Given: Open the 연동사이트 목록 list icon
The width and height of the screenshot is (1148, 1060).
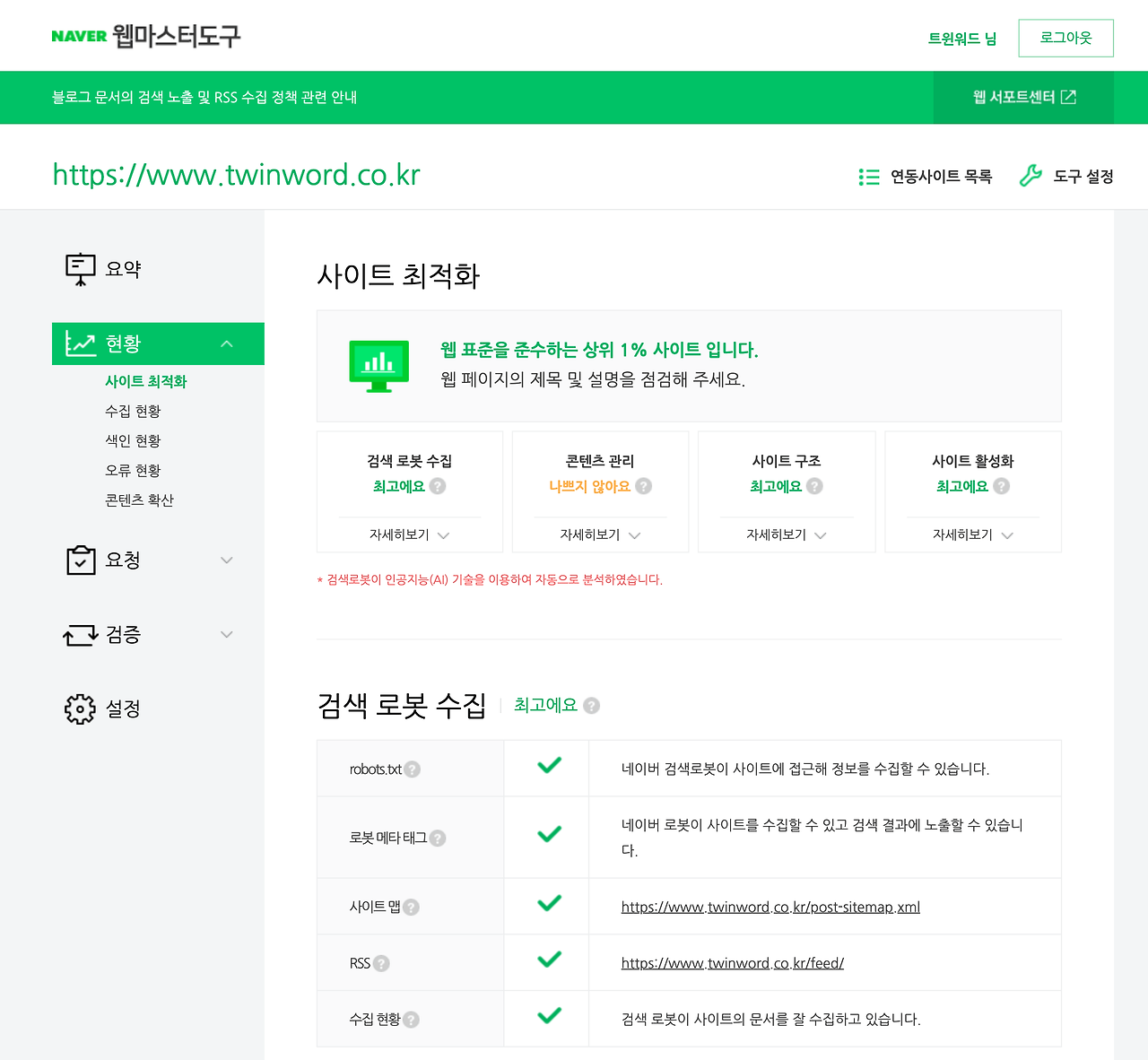Looking at the screenshot, I should (868, 176).
